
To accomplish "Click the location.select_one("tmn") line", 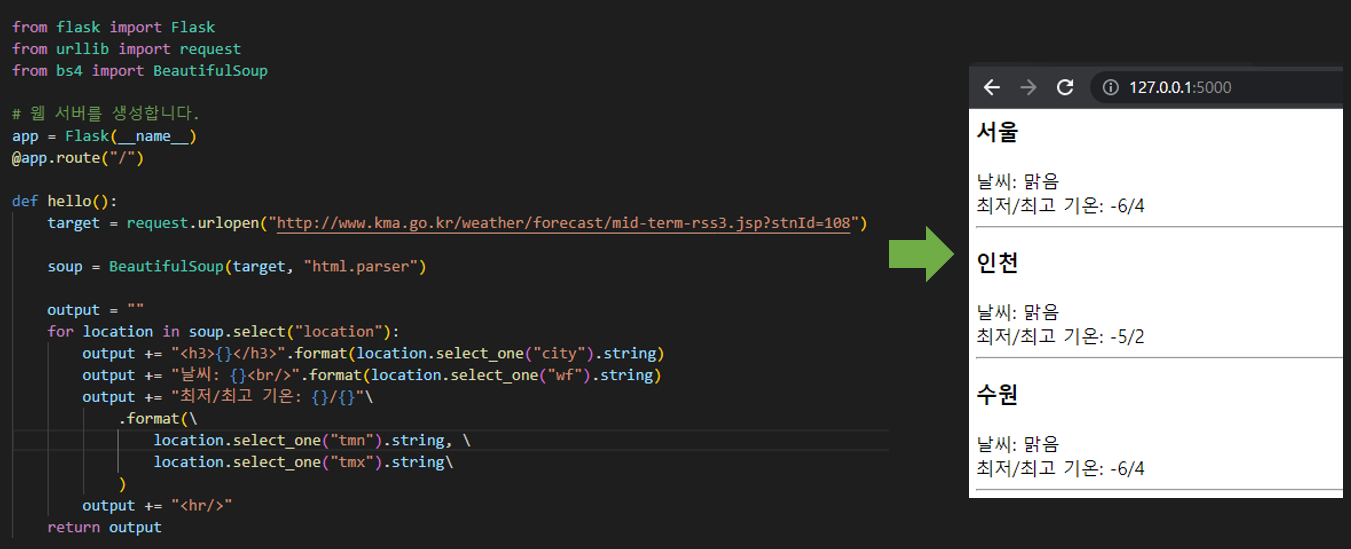I will pyautogui.click(x=312, y=440).
